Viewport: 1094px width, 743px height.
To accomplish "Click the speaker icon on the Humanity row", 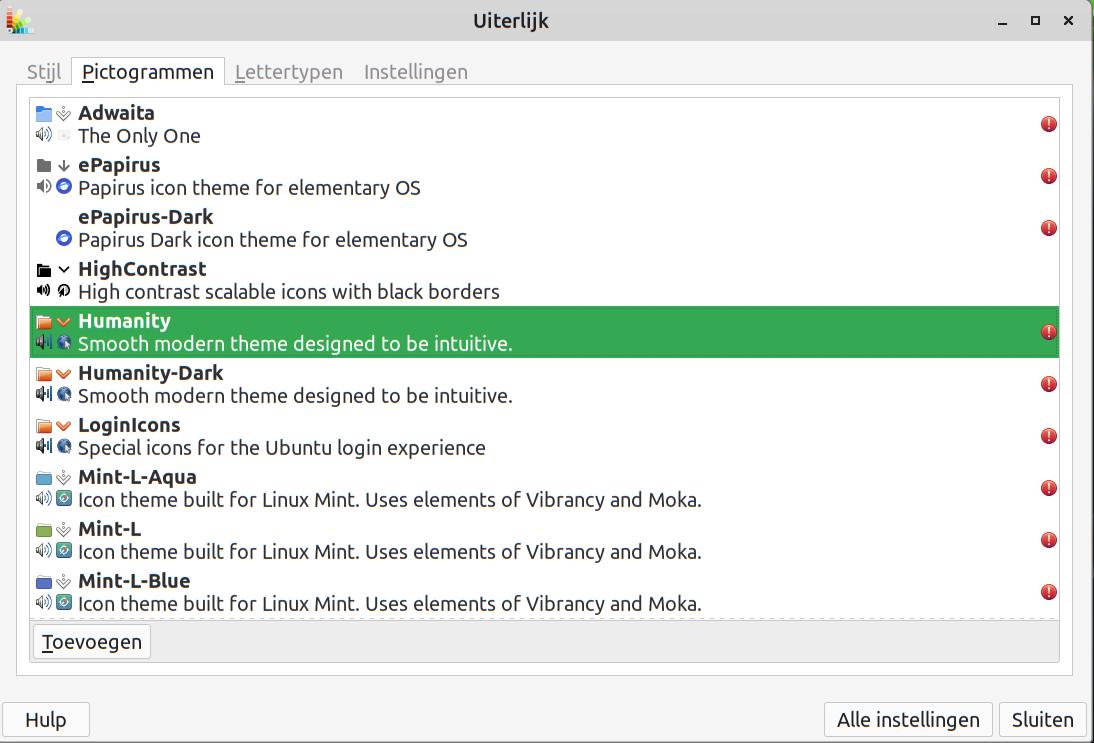I will pyautogui.click(x=43, y=342).
